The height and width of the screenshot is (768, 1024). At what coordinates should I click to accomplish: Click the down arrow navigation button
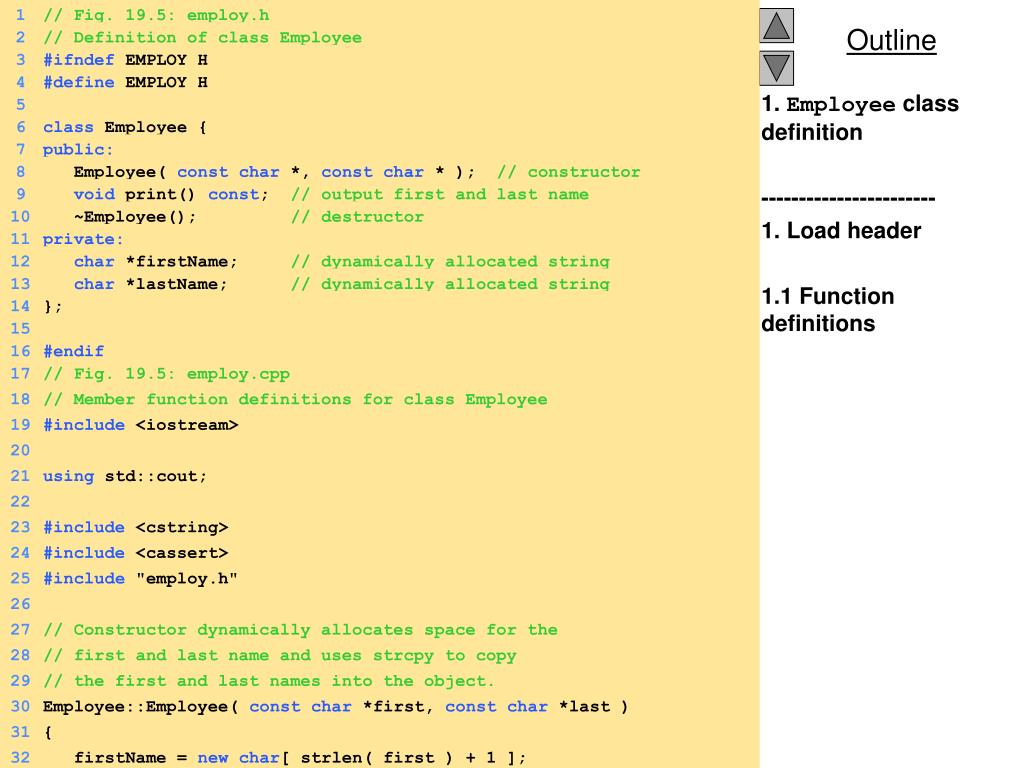(776, 69)
